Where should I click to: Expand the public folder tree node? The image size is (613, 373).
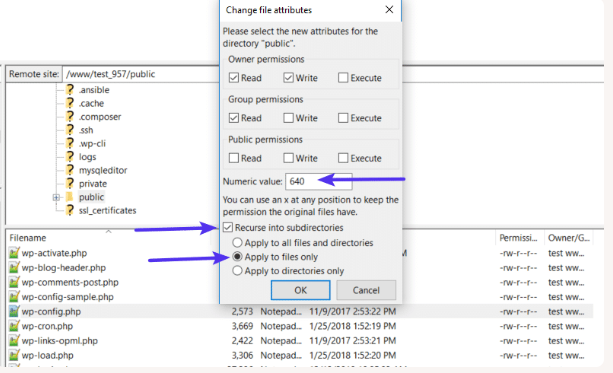point(56,197)
